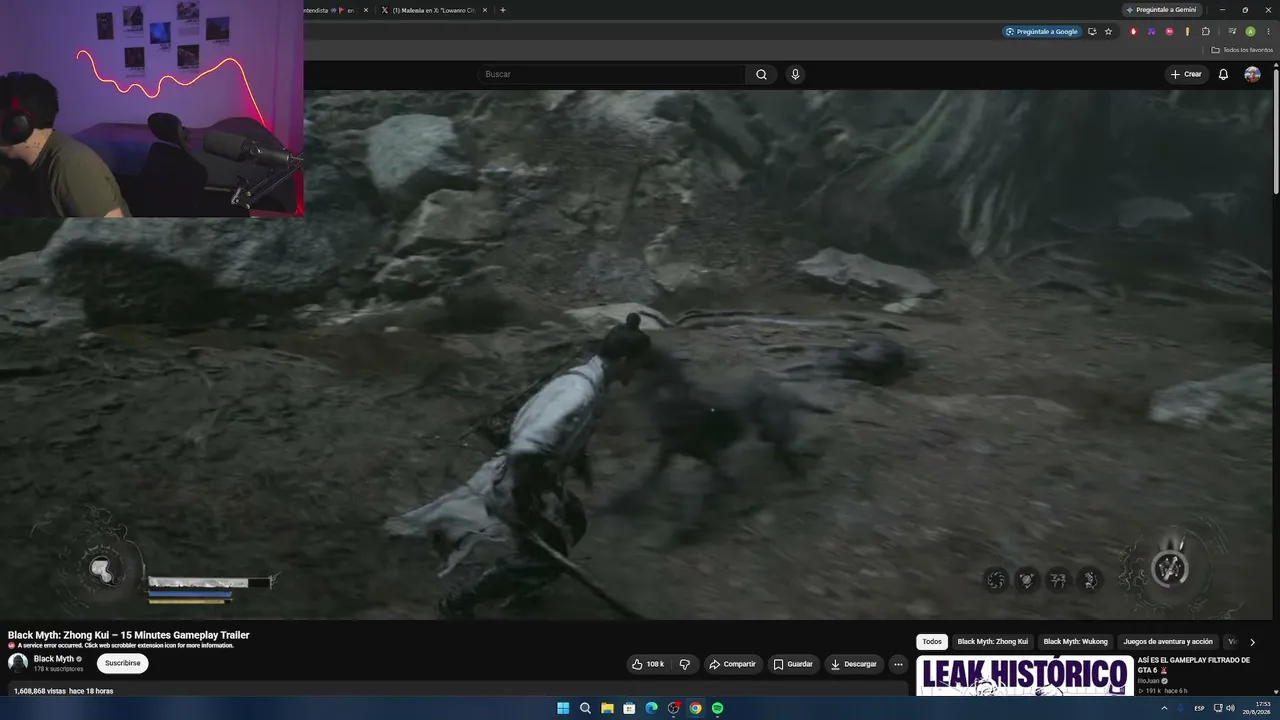The height and width of the screenshot is (720, 1280).
Task: Close the Mallesia en X browser tab
Action: point(485,10)
